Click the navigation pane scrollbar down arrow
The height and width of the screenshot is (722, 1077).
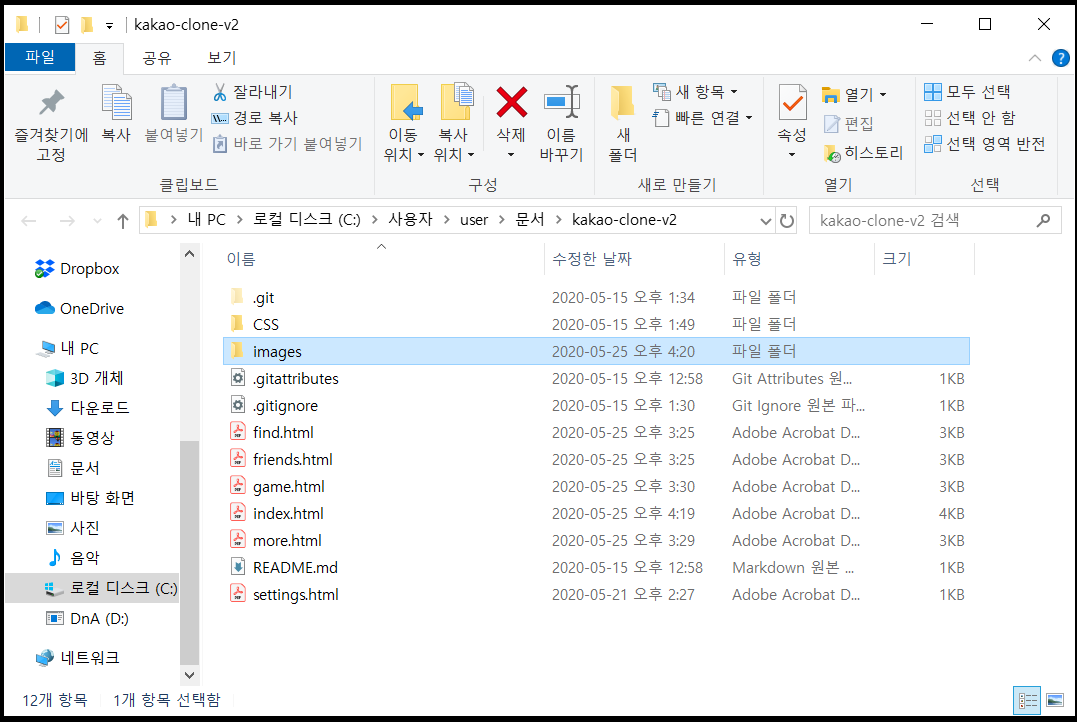(190, 675)
